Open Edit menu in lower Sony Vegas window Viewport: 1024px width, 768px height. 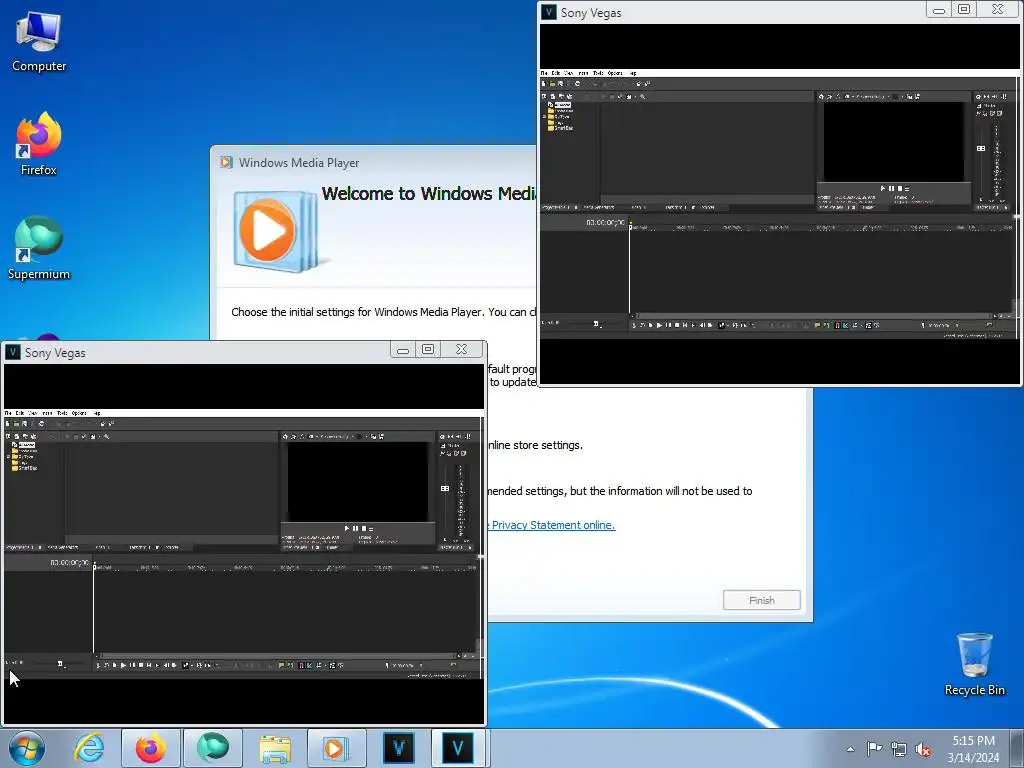click(20, 413)
